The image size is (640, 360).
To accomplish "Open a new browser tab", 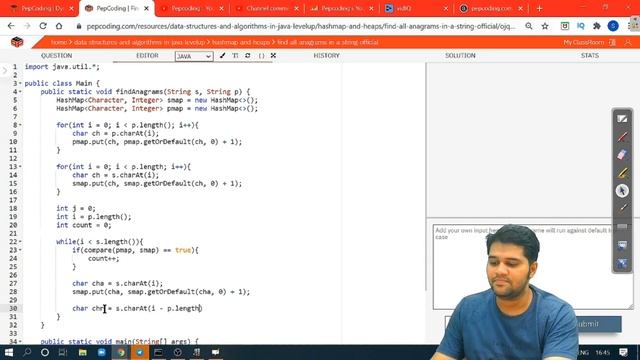I will click(539, 8).
